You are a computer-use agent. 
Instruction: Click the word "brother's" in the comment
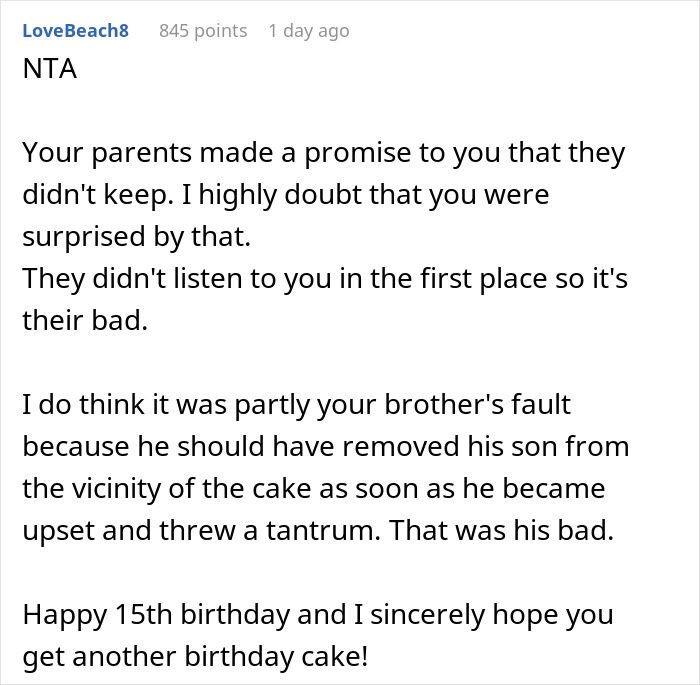[451, 407]
